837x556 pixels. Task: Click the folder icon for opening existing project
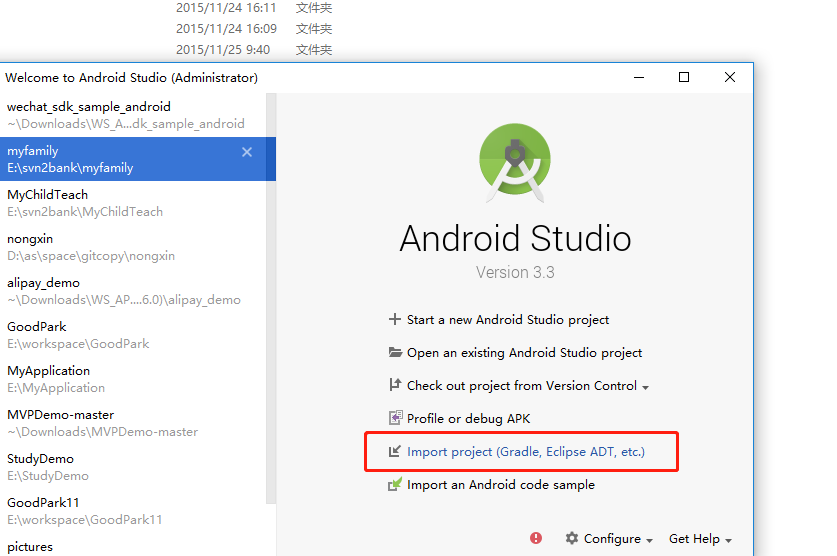pyautogui.click(x=395, y=352)
